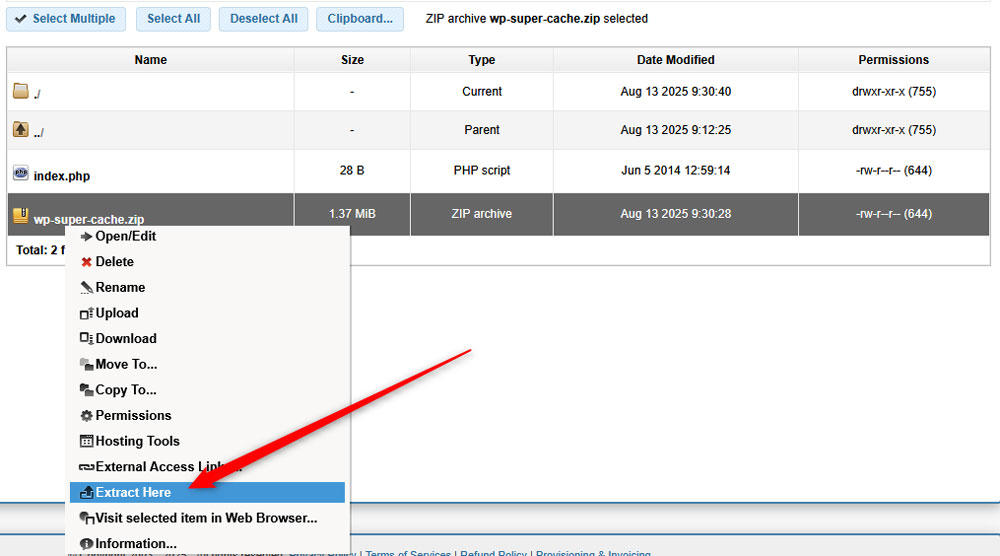Click the 28 B size cell

352,170
